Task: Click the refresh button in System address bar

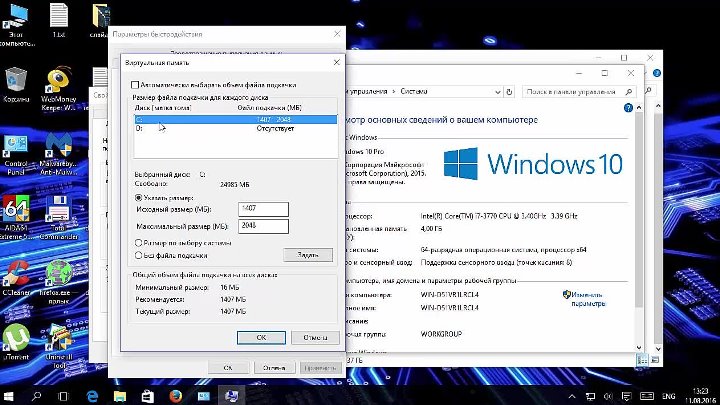Action: (x=509, y=92)
